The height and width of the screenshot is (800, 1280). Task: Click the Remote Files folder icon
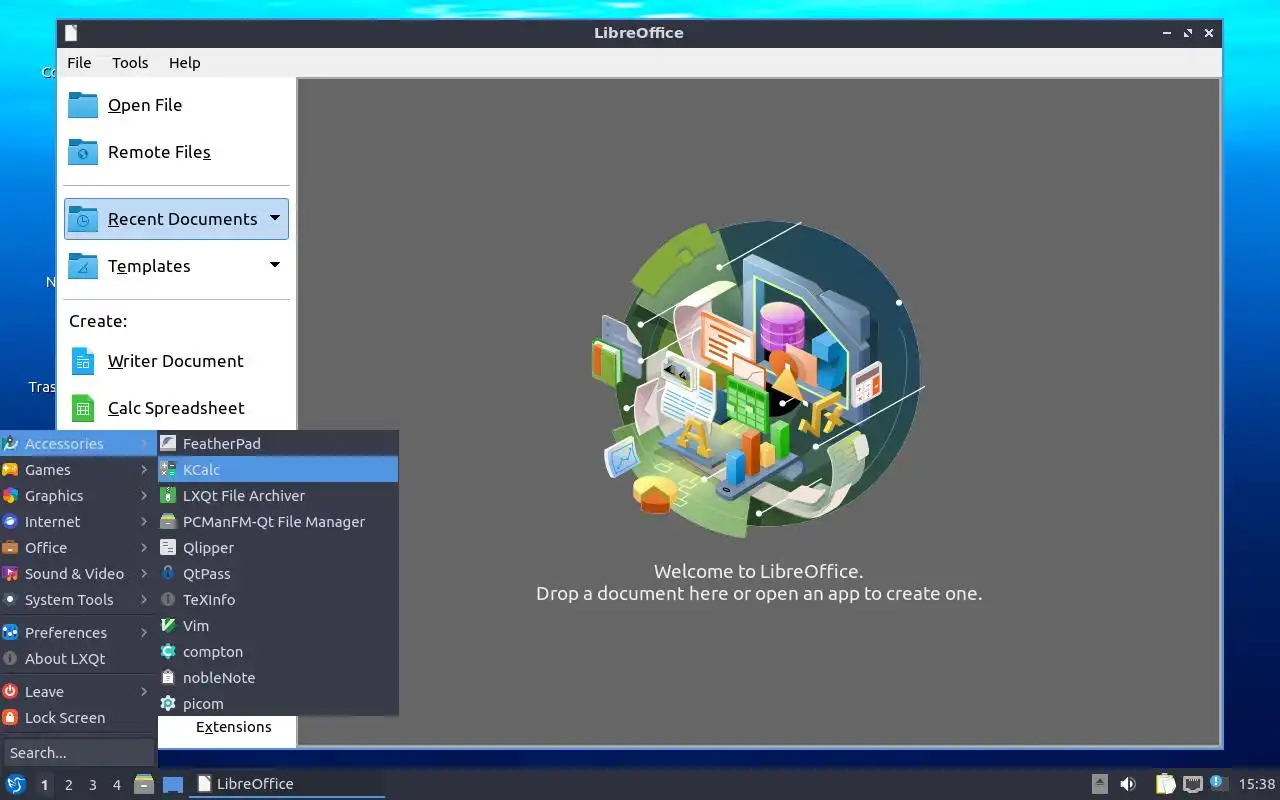coord(83,152)
